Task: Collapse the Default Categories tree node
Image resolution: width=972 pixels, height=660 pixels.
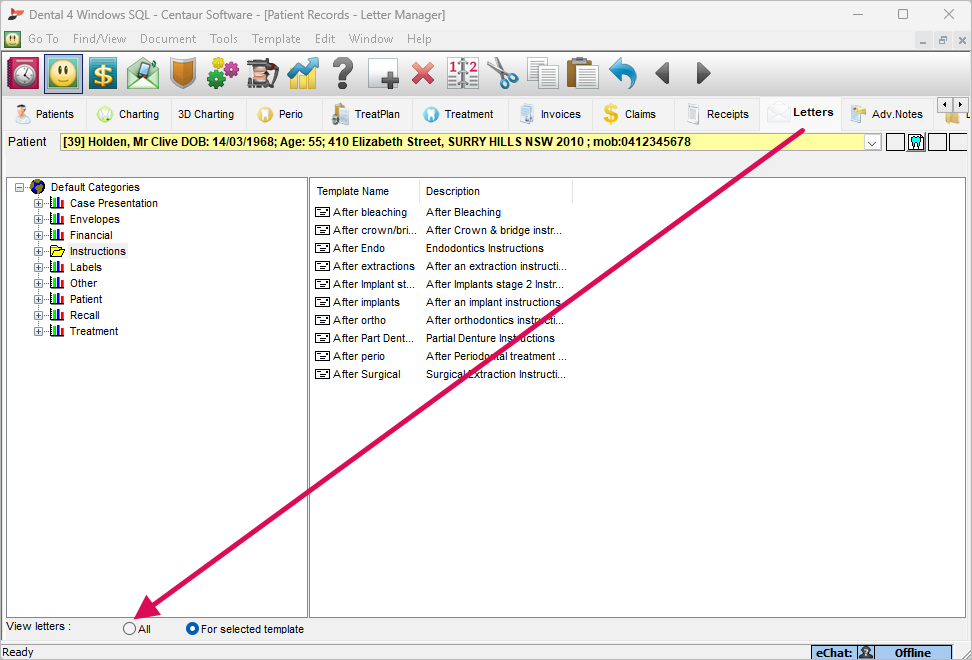Action: 20,187
